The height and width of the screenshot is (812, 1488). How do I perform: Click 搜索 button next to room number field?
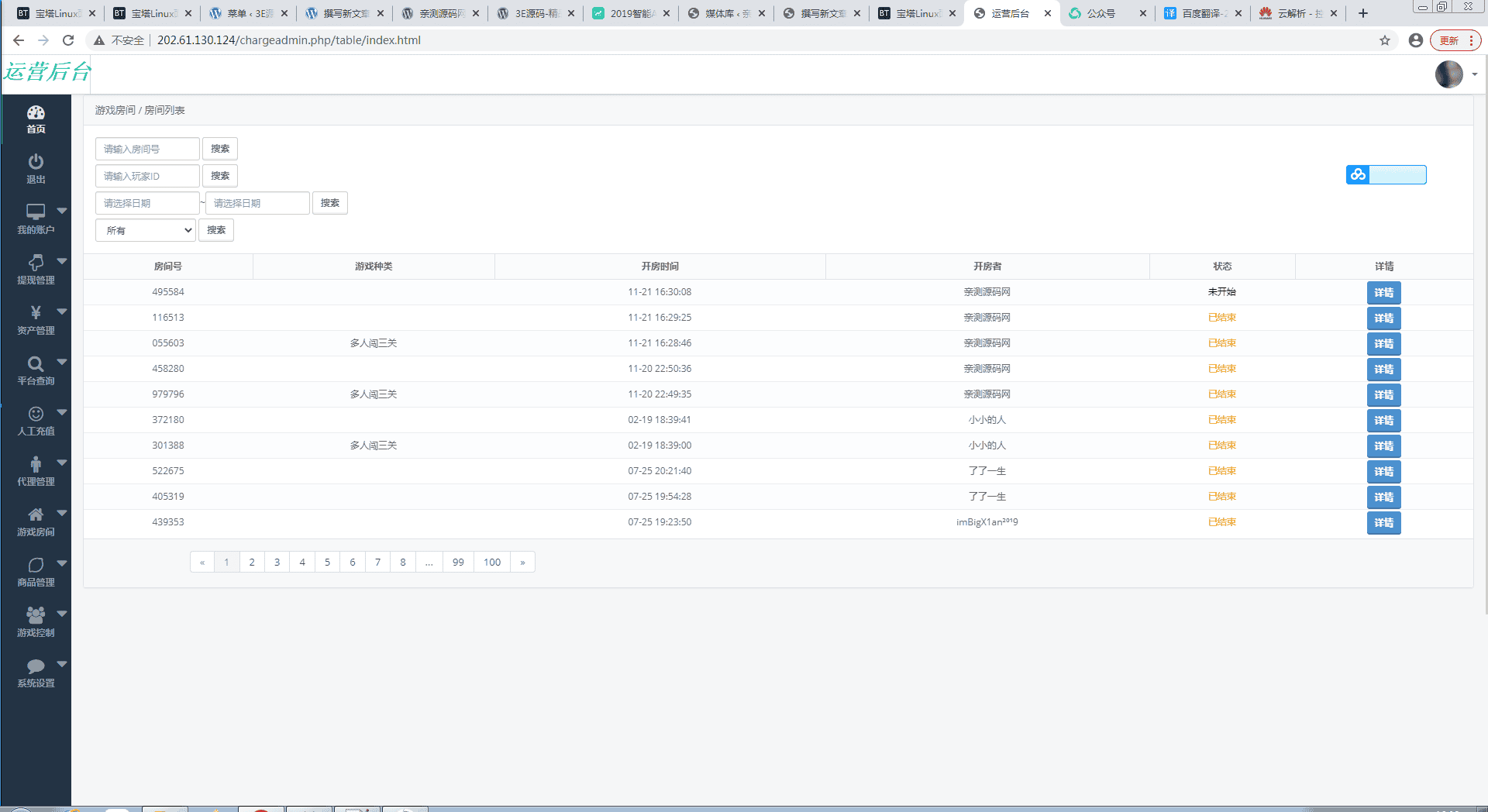220,149
